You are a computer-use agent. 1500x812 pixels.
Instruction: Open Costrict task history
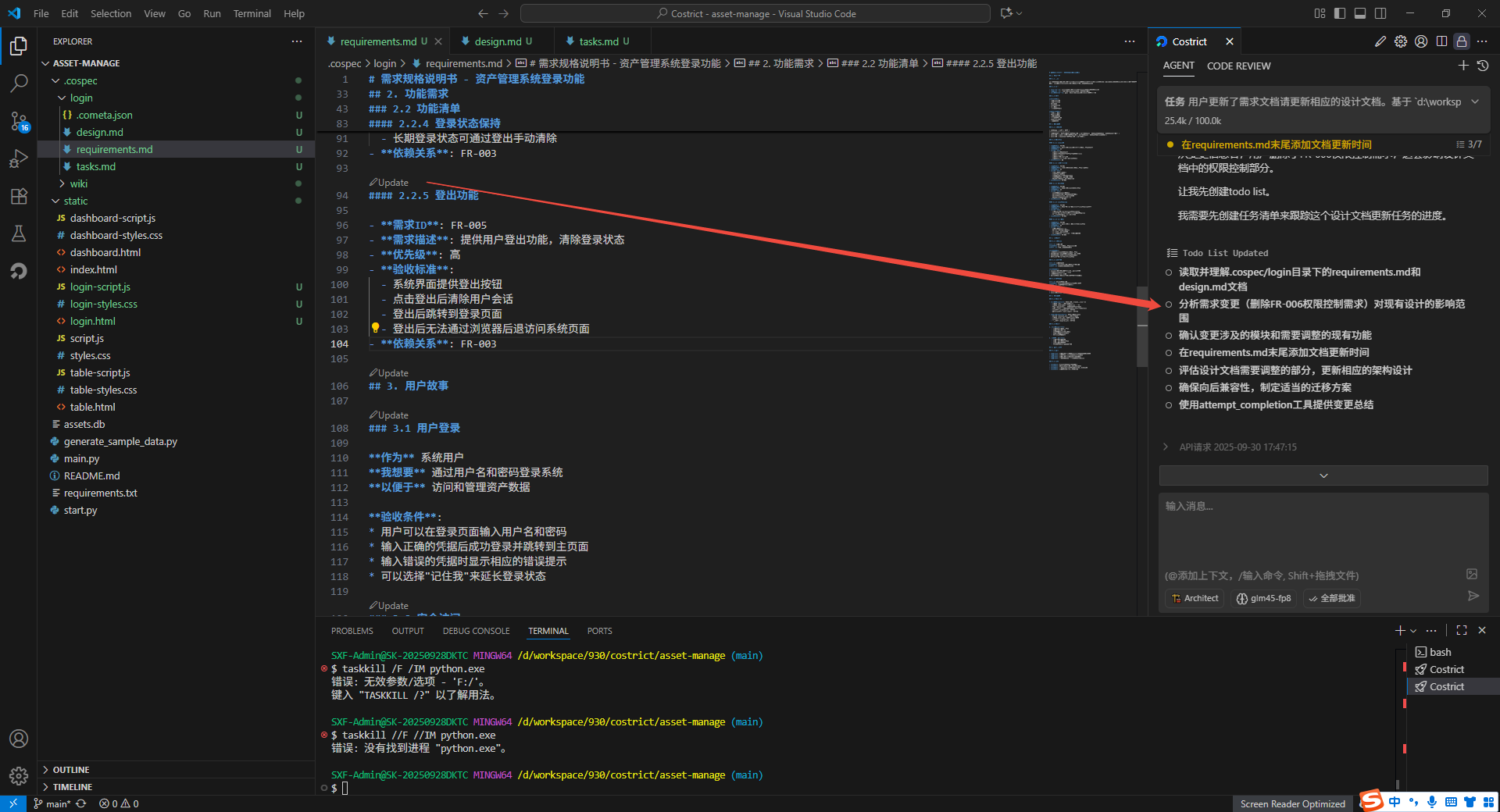pyautogui.click(x=1483, y=66)
